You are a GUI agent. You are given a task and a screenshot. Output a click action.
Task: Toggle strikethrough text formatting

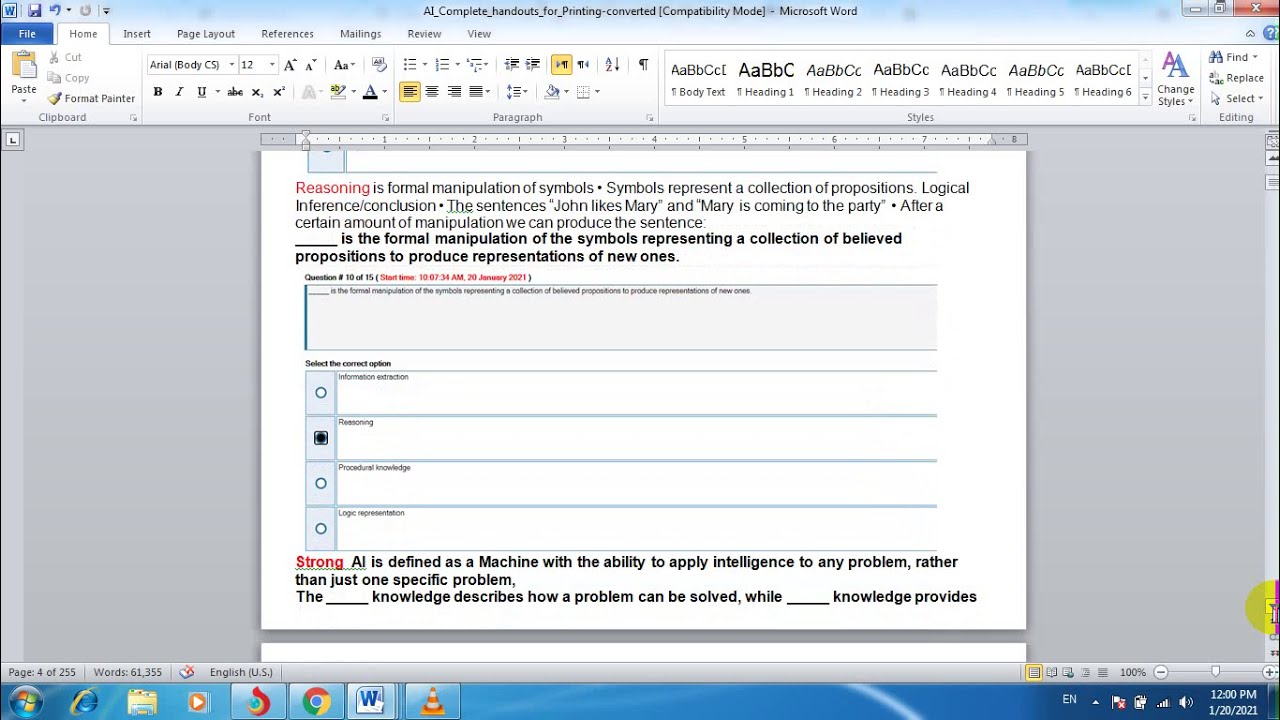pyautogui.click(x=235, y=91)
